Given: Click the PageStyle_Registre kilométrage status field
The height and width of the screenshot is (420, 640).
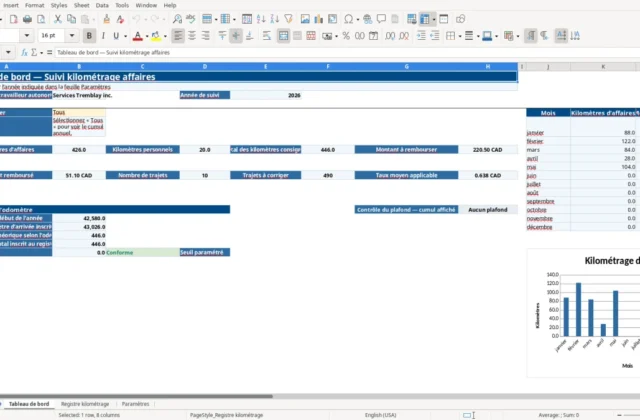Looking at the screenshot, I should point(227,415).
